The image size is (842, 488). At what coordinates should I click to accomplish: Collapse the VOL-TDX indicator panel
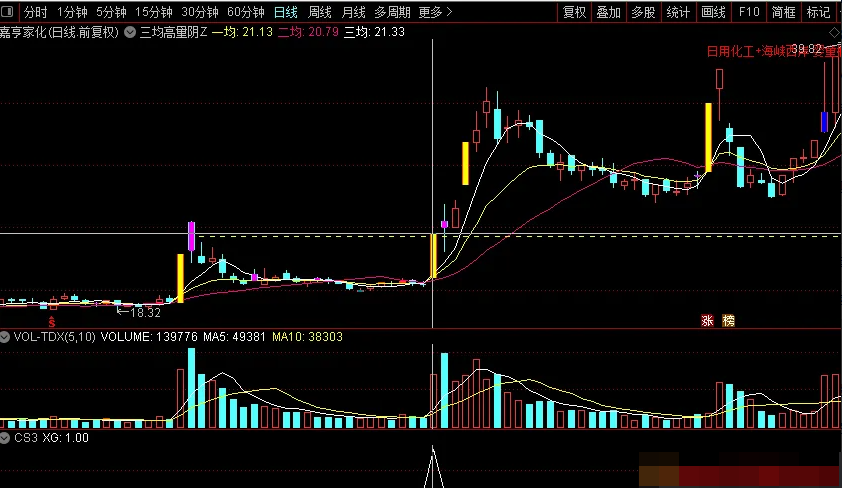(x=6, y=337)
